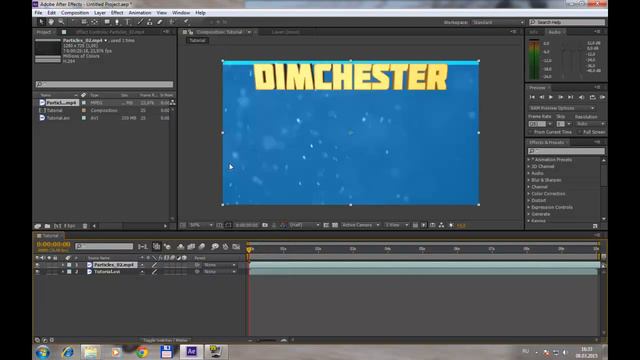Image resolution: width=640 pixels, height=360 pixels.
Task: Open Parent dropdown for Particles_02.mp4 layer
Action: click(x=220, y=265)
